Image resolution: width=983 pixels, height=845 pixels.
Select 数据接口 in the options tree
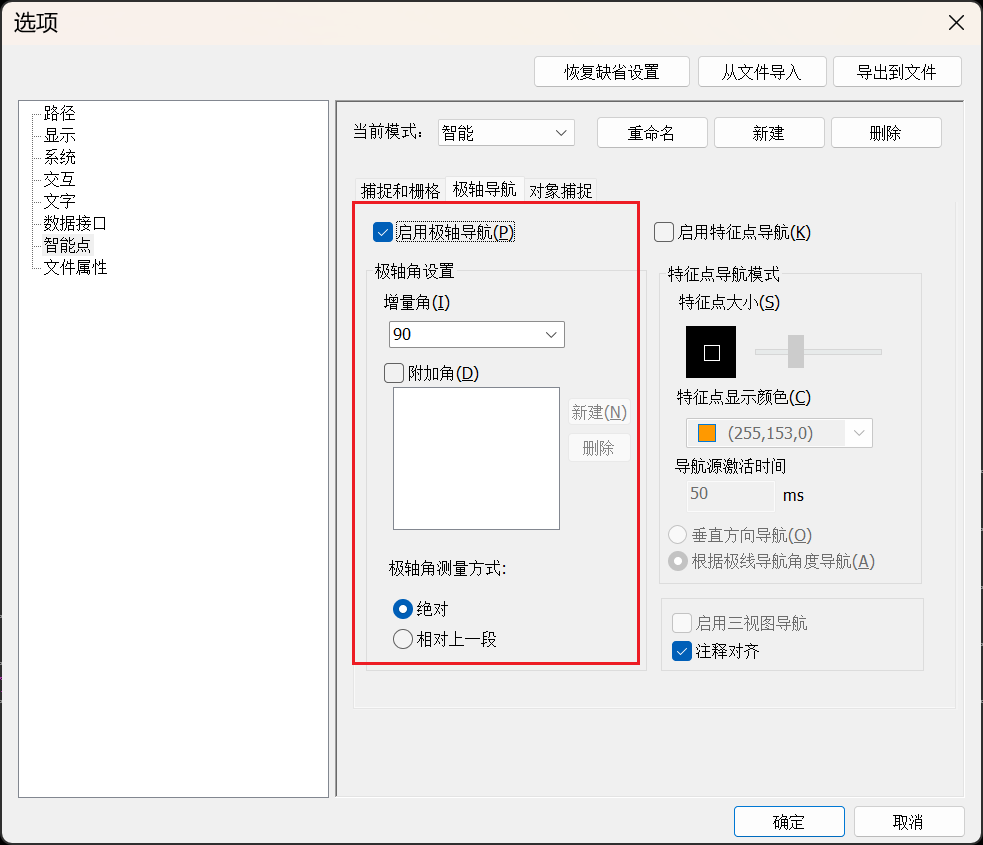click(x=75, y=223)
